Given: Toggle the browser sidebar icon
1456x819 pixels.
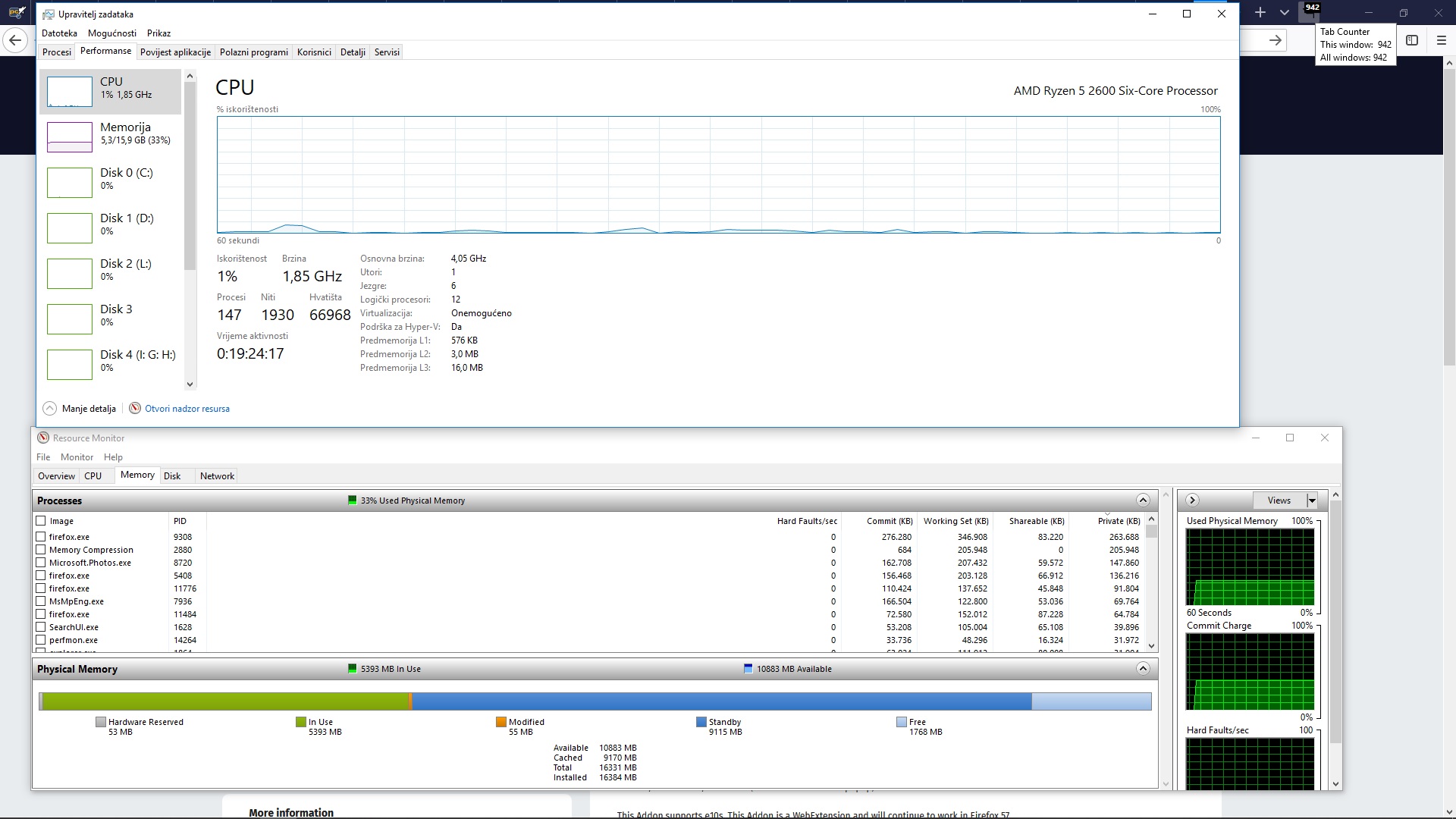Looking at the screenshot, I should (x=1412, y=40).
